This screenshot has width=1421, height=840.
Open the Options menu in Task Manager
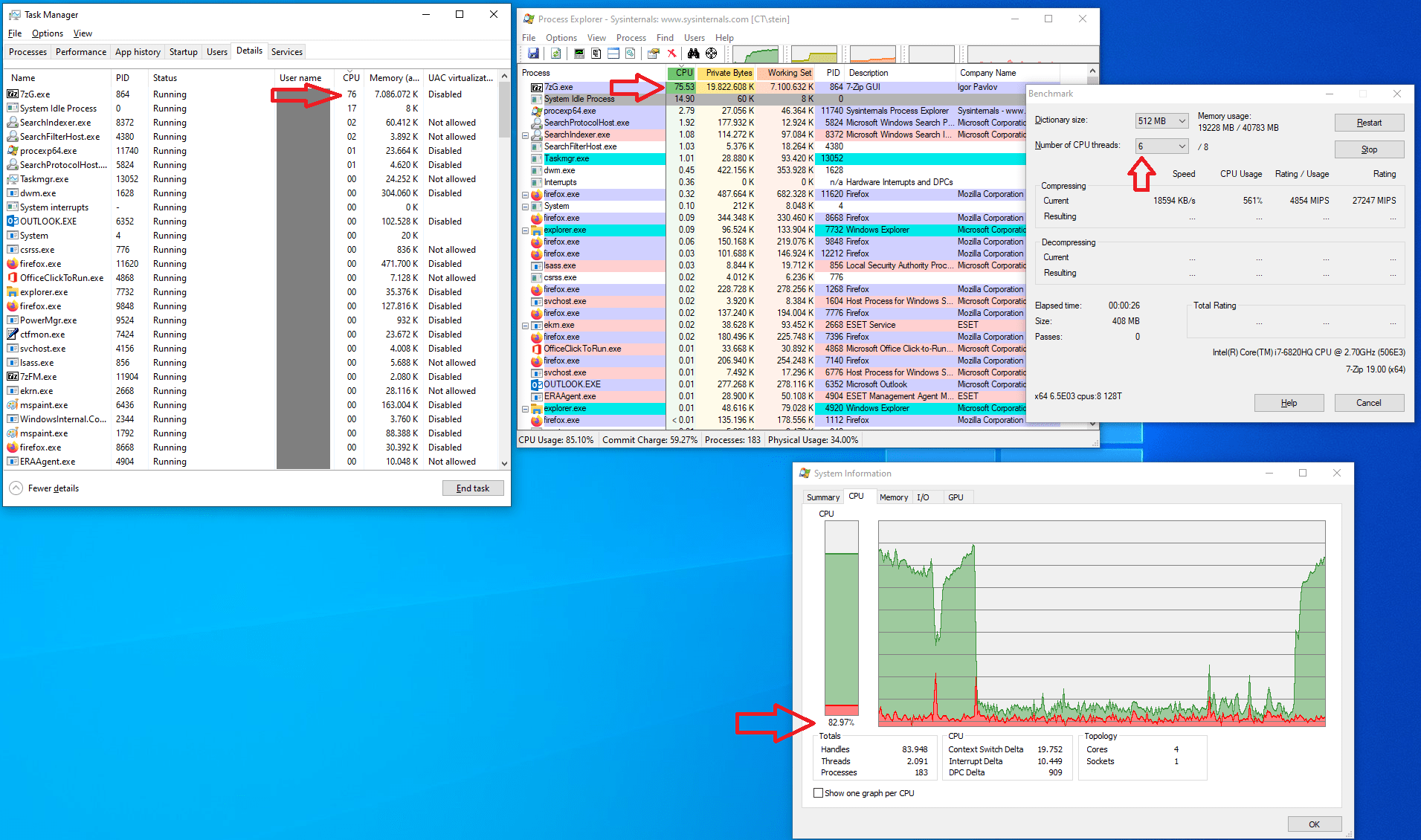[48, 33]
